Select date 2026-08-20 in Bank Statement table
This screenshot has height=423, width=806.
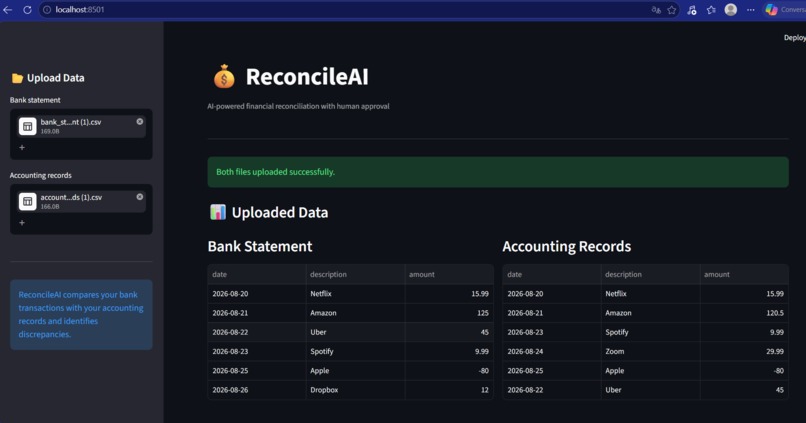[257, 294]
